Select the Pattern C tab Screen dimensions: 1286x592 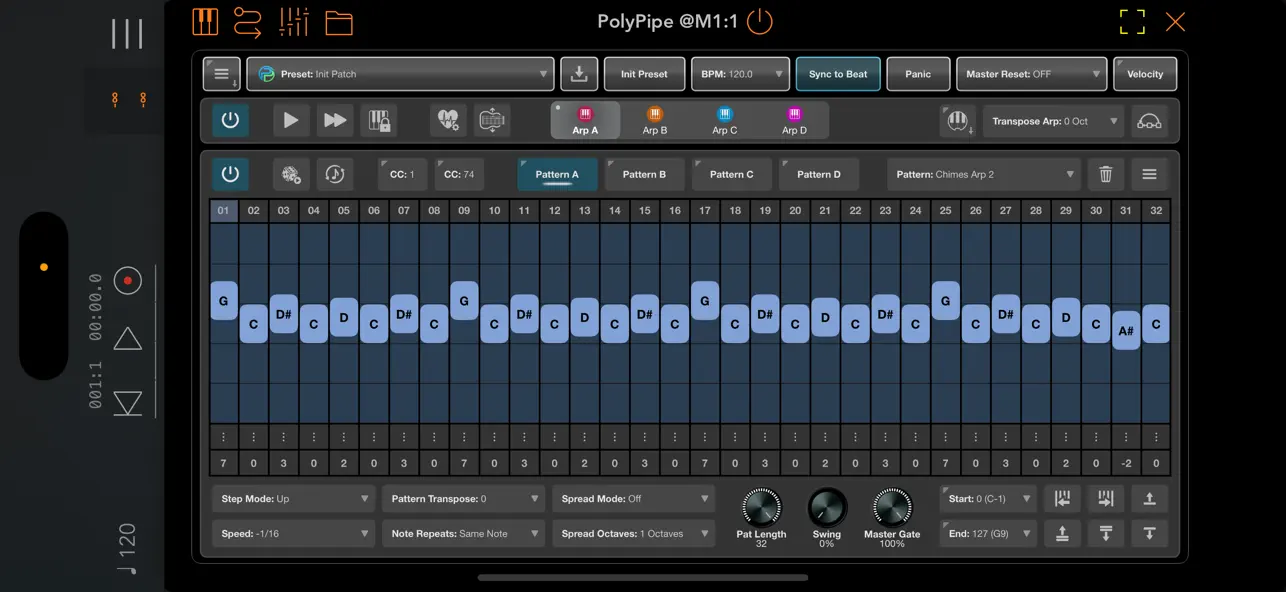pos(731,173)
